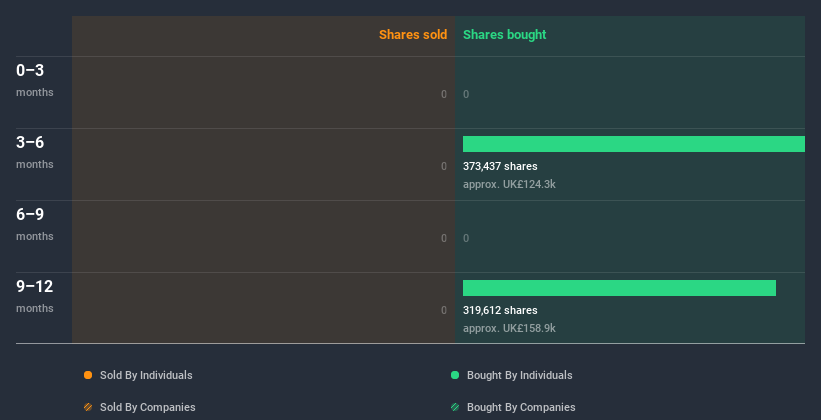Select the 3–6 months row label

point(35,152)
